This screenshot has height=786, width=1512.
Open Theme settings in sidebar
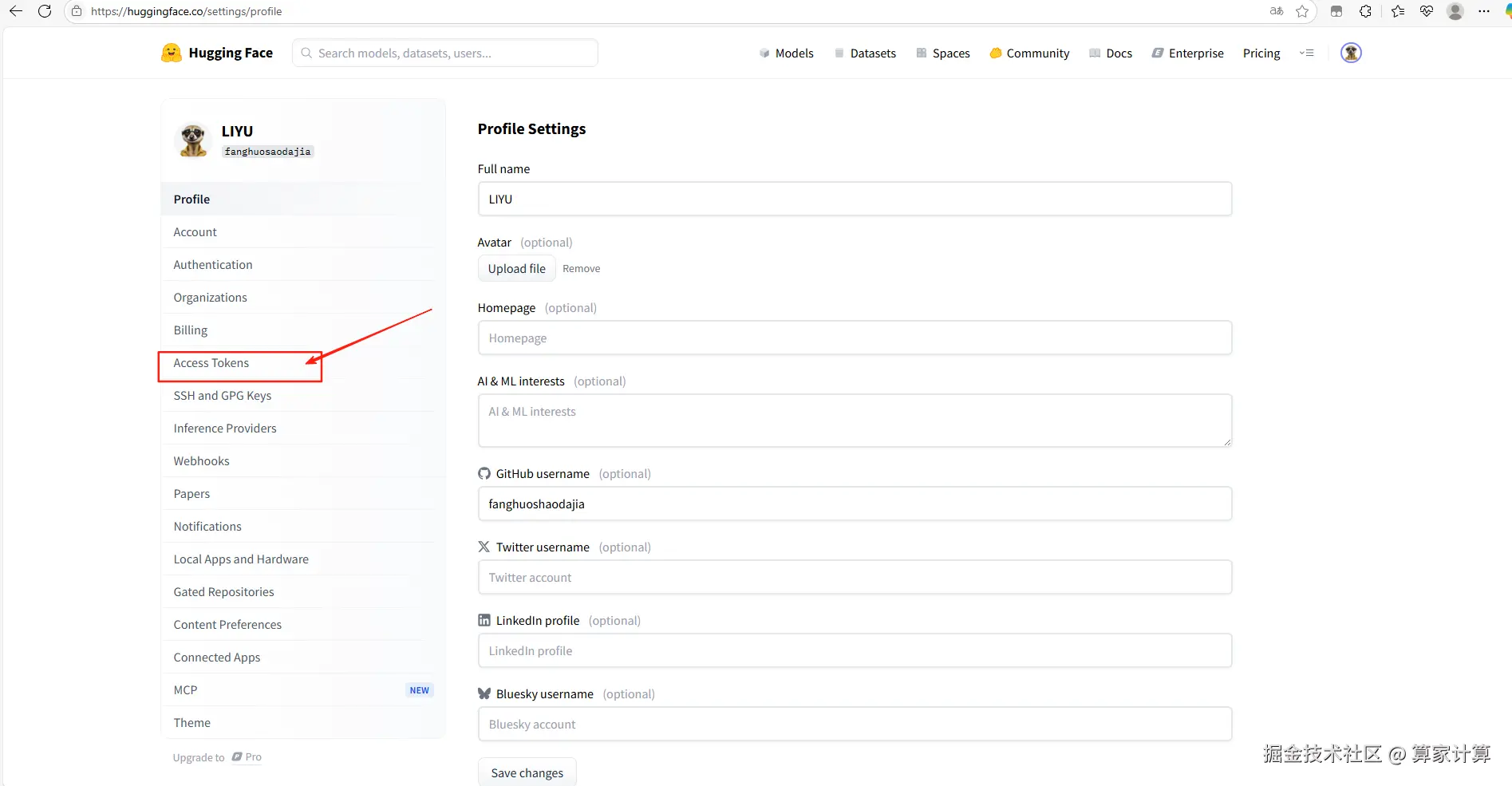click(303, 722)
